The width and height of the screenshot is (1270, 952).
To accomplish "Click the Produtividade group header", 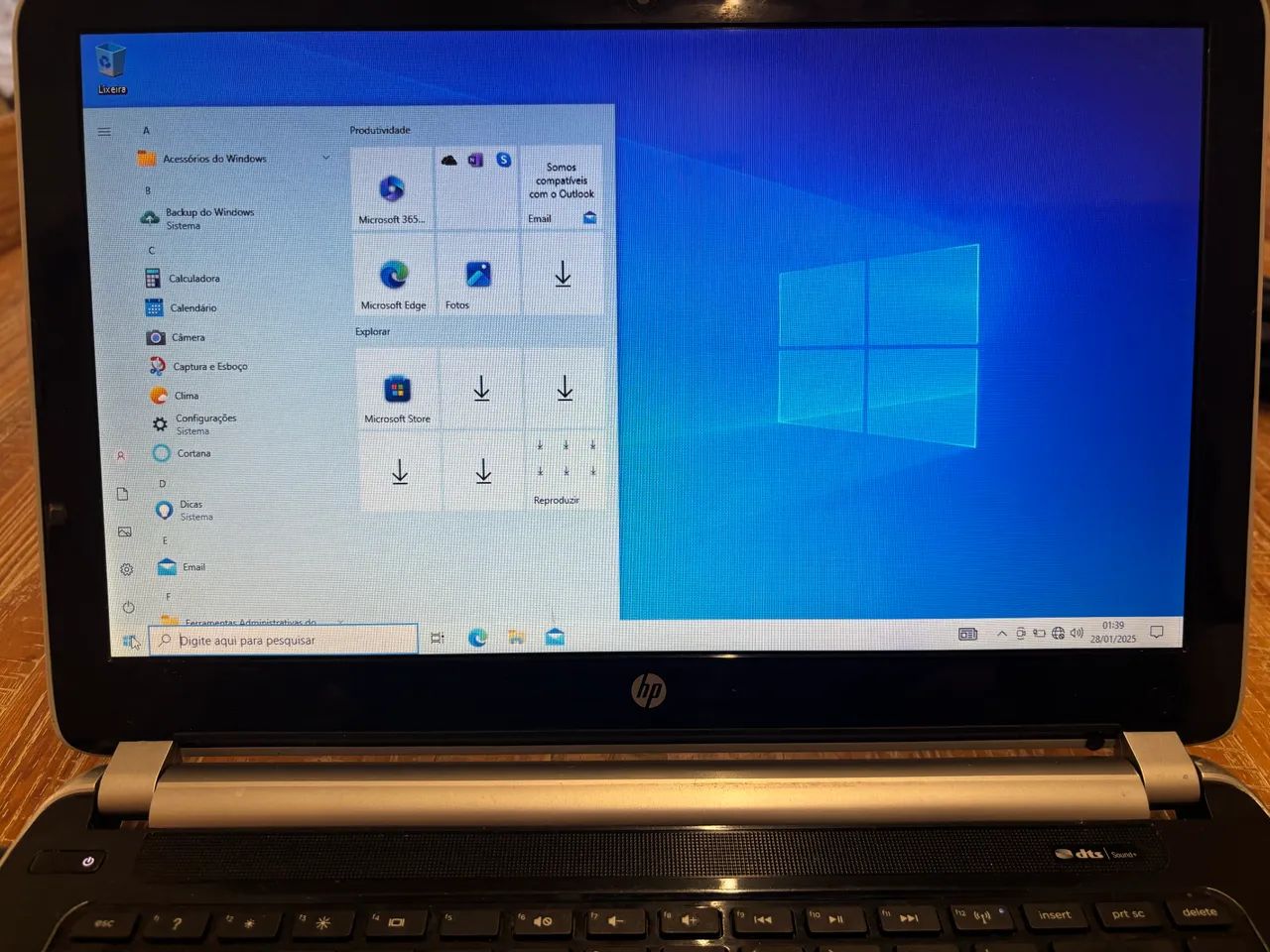I will (380, 130).
